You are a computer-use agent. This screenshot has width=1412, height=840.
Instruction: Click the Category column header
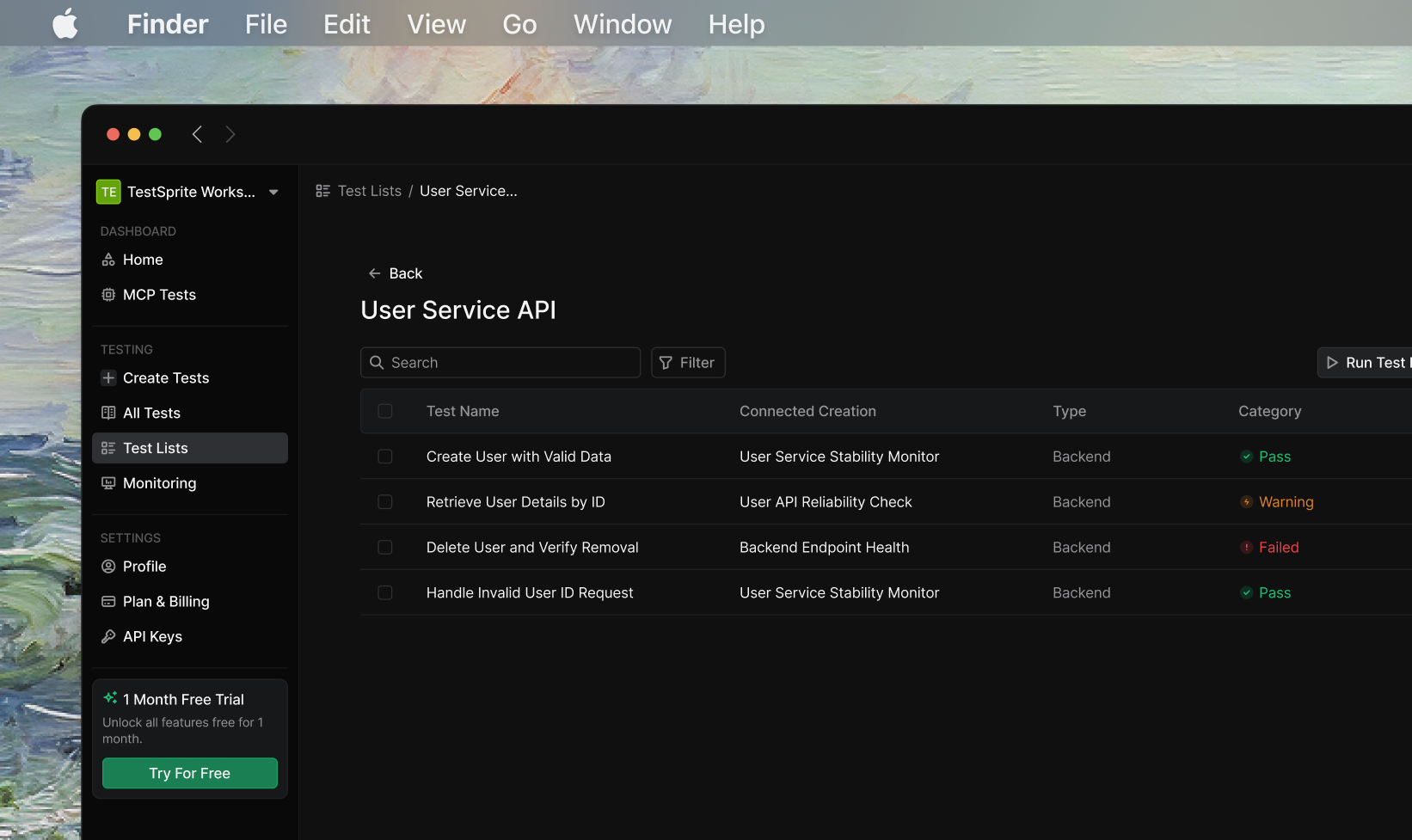point(1269,411)
